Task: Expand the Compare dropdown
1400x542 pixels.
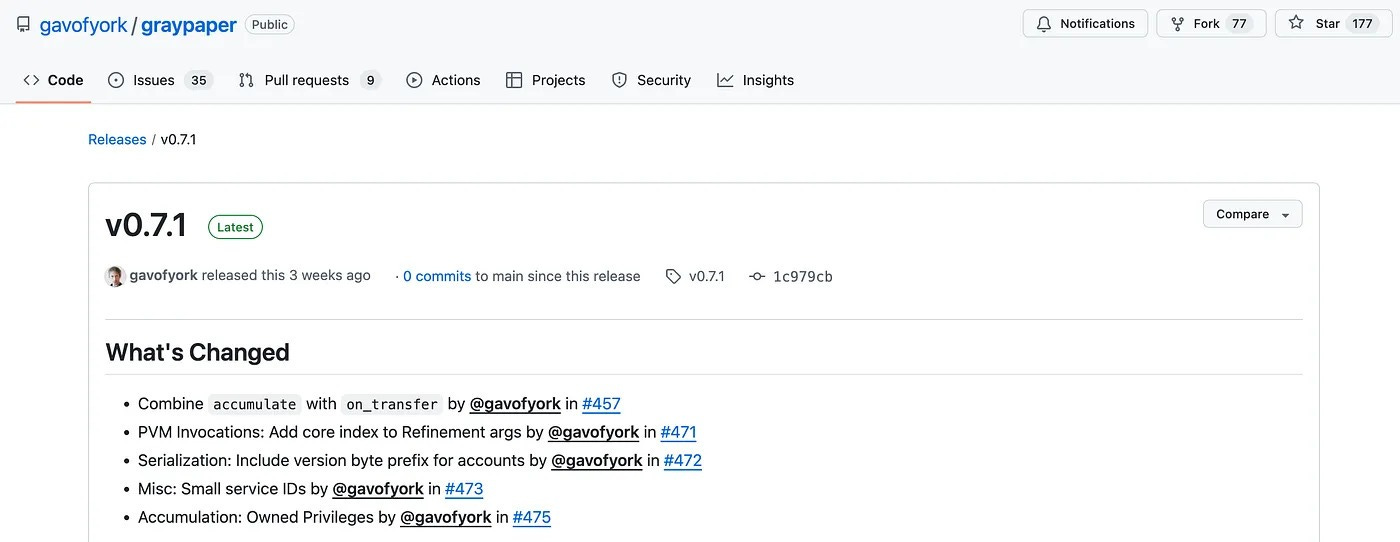Action: point(1253,214)
